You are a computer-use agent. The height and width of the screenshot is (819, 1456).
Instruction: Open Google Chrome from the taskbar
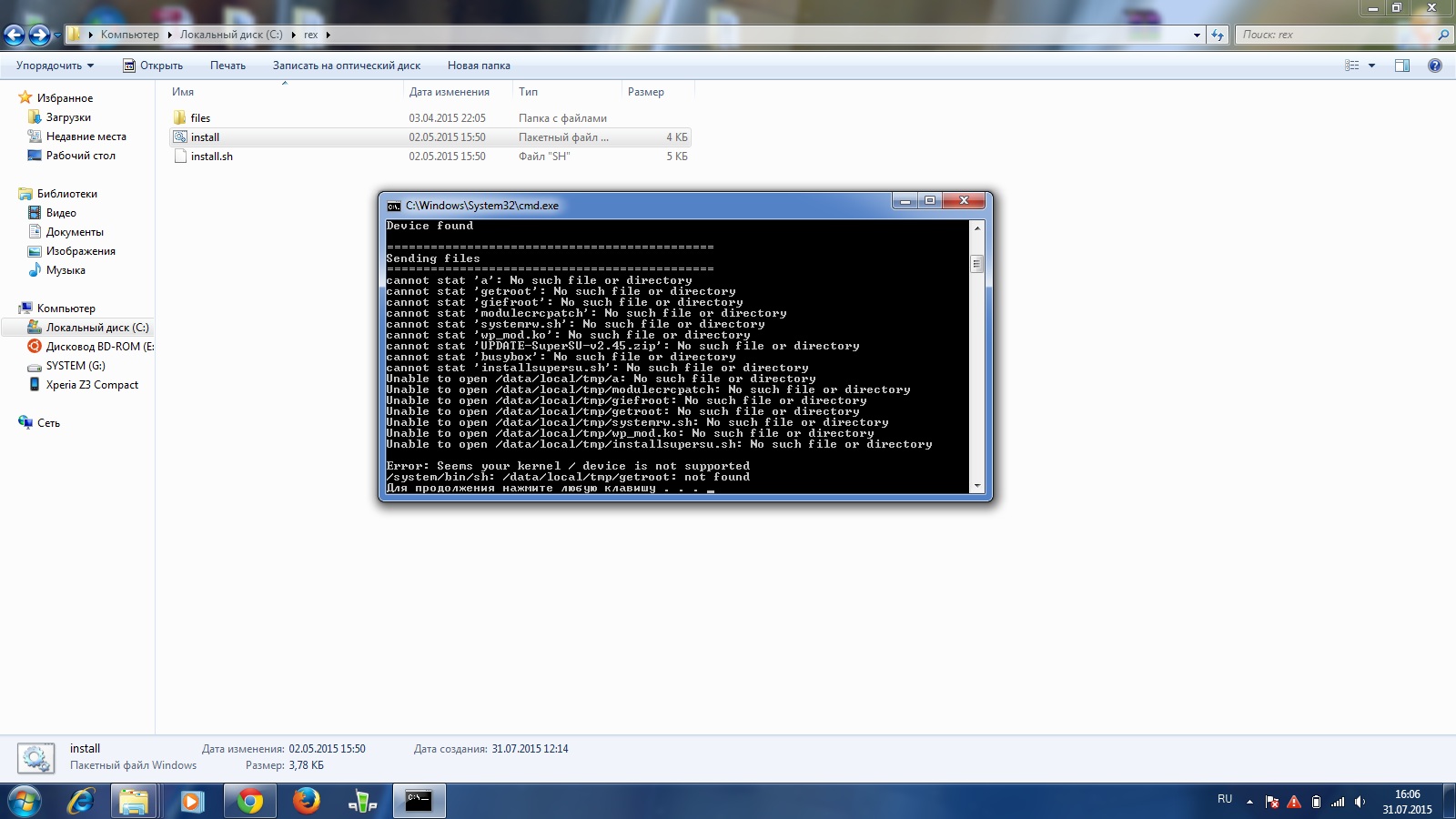[249, 801]
